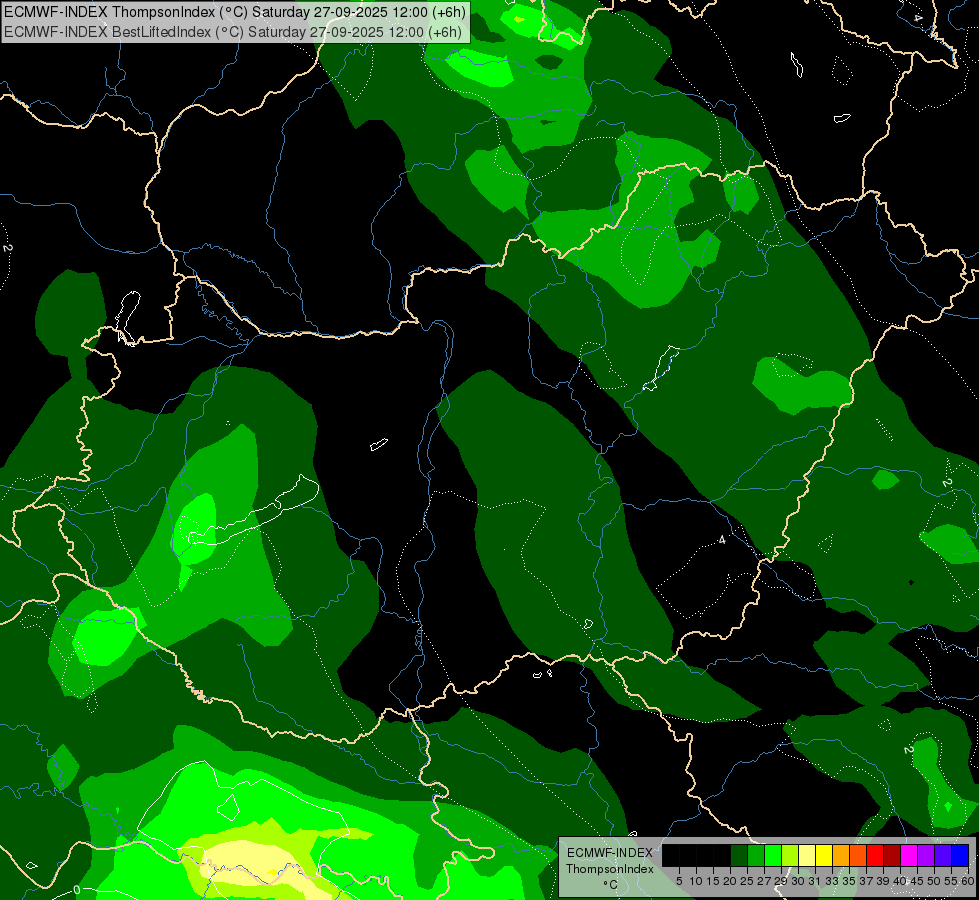Click the legend's ThompsonIndex label
Screen dimensions: 979x900
[609, 869]
